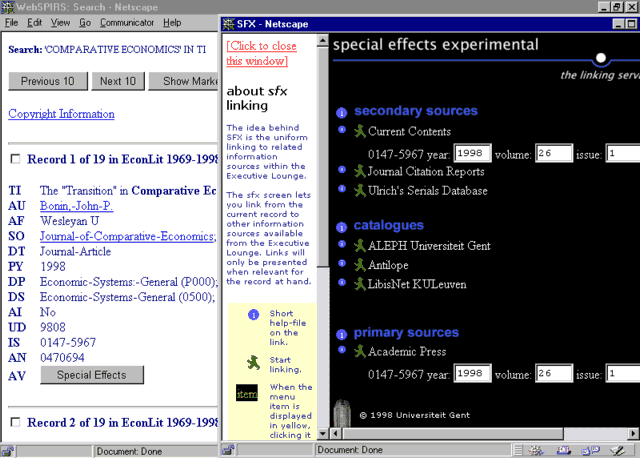Click info bullet beside Academic Press

342,349
